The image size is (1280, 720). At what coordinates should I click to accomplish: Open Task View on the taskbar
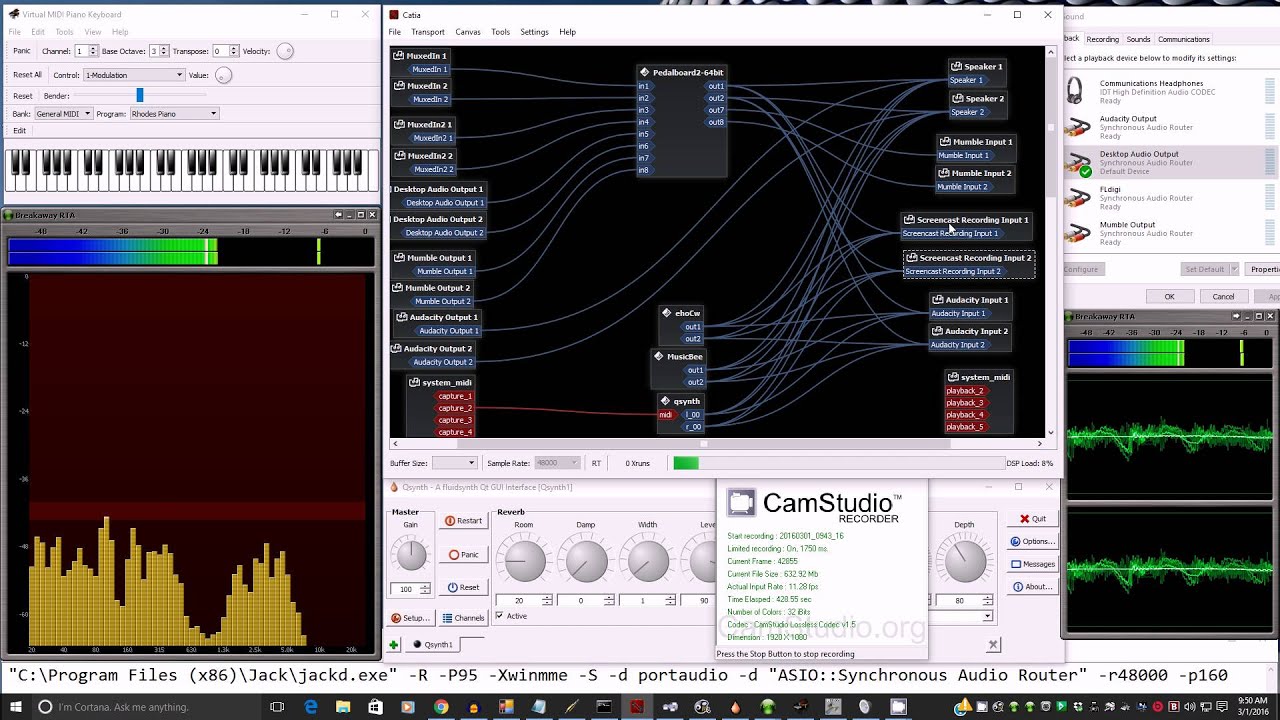278,707
